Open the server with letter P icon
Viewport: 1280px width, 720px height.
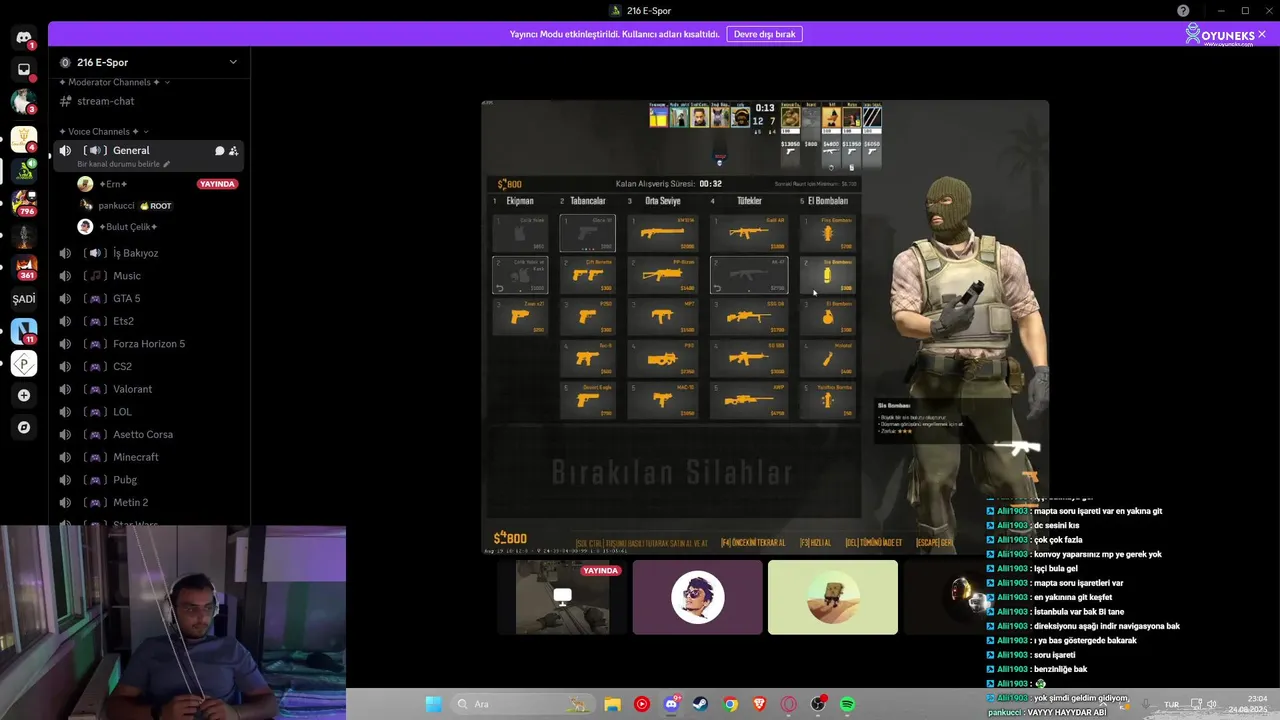(x=24, y=364)
